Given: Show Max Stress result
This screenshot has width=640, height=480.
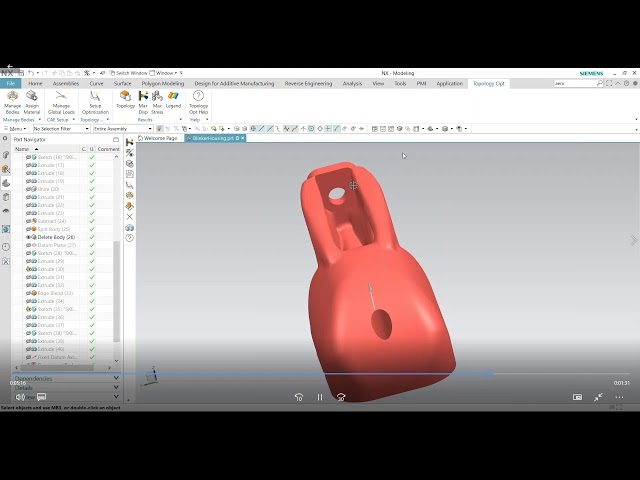Looking at the screenshot, I should (157, 102).
